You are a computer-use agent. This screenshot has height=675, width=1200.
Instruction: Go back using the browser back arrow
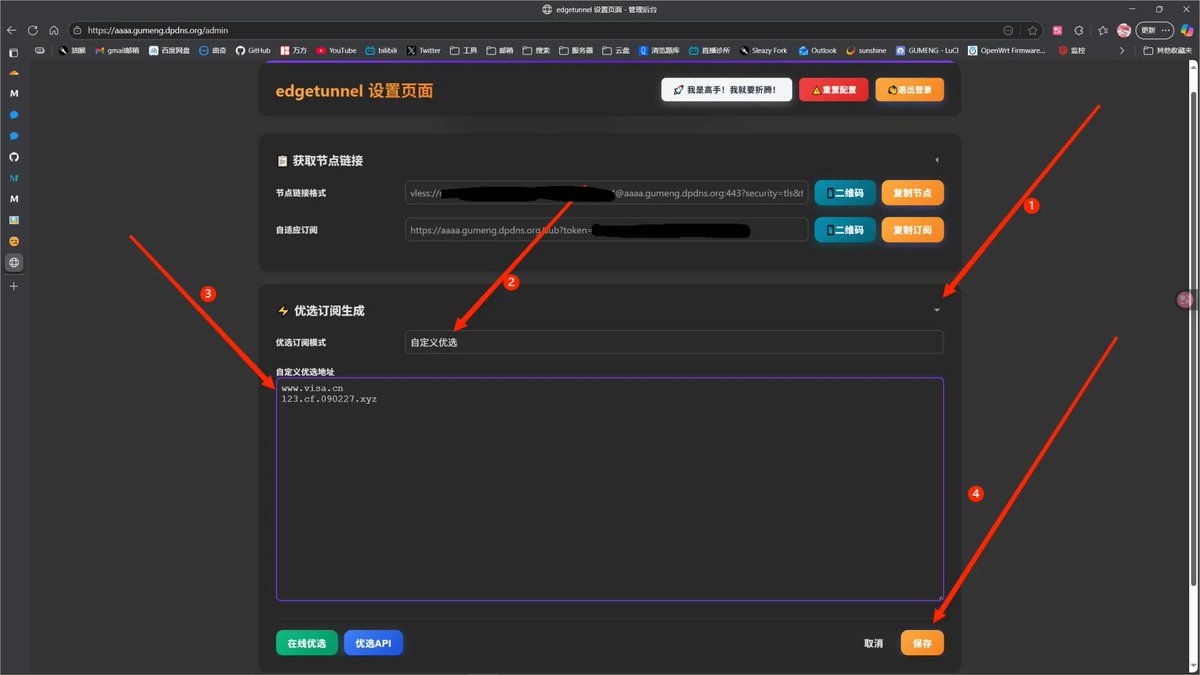[x=12, y=30]
